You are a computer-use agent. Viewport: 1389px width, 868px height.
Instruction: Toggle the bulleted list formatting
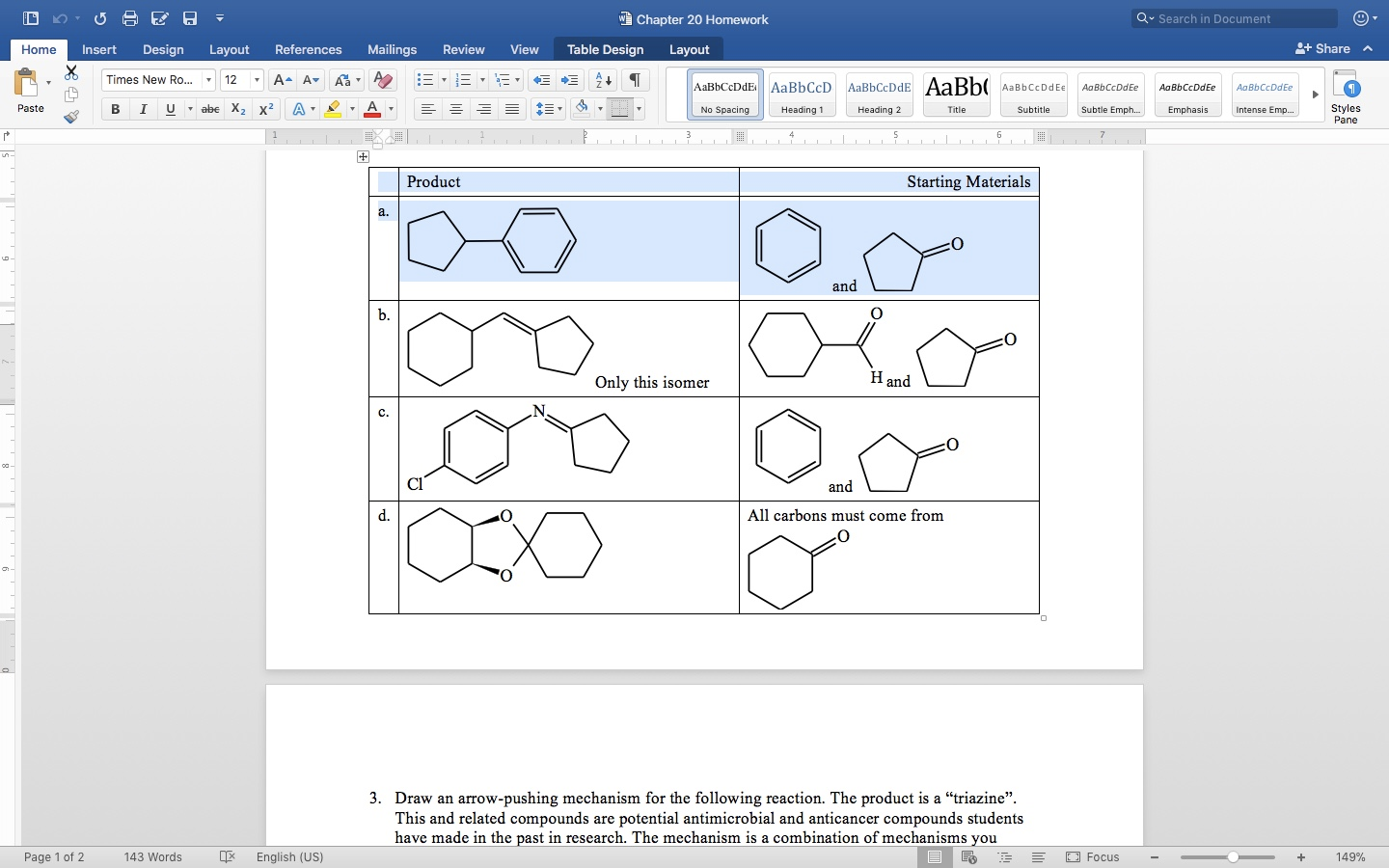click(424, 80)
